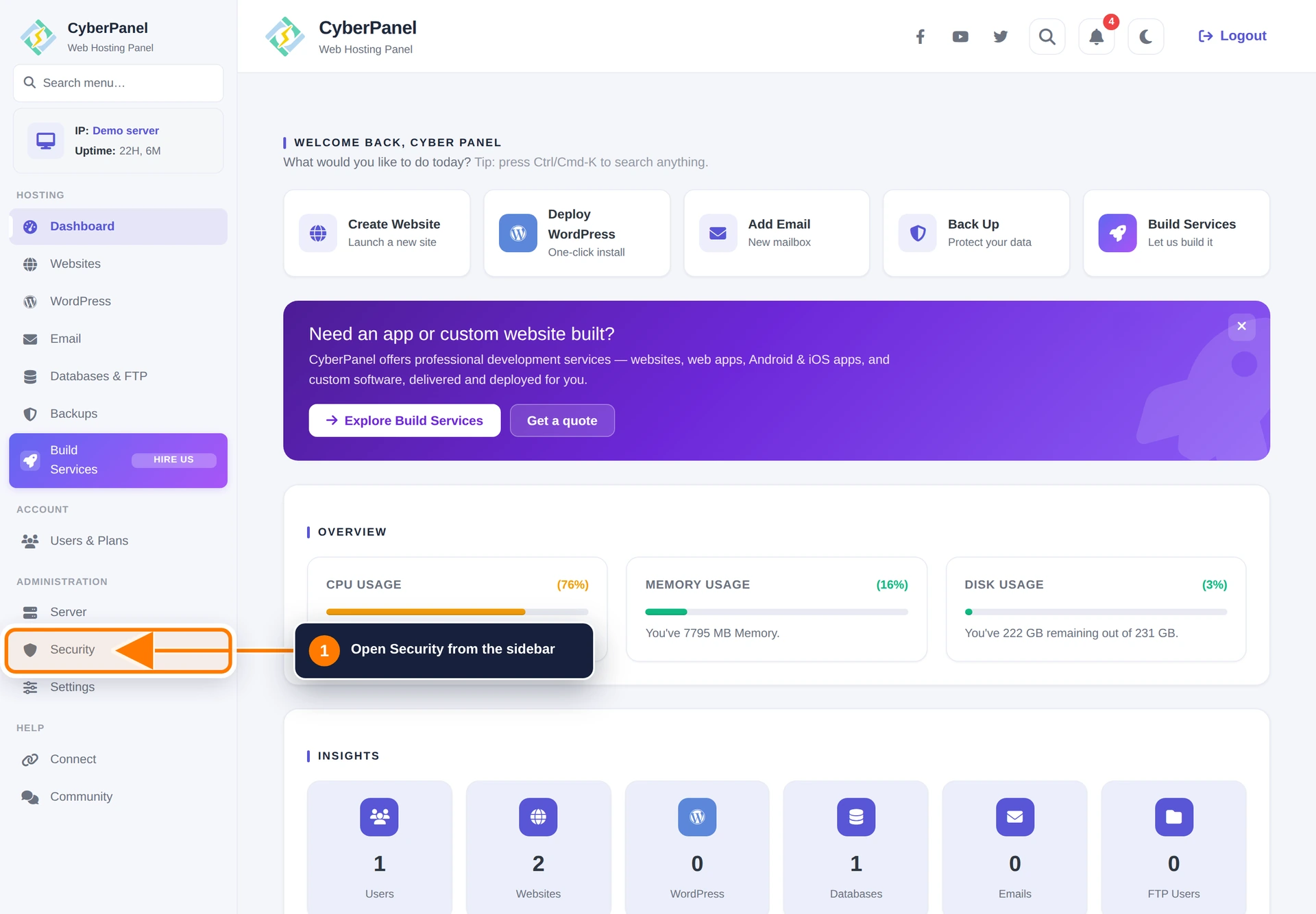Expand the Websites sidebar menu
The width and height of the screenshot is (1316, 914).
click(x=118, y=264)
